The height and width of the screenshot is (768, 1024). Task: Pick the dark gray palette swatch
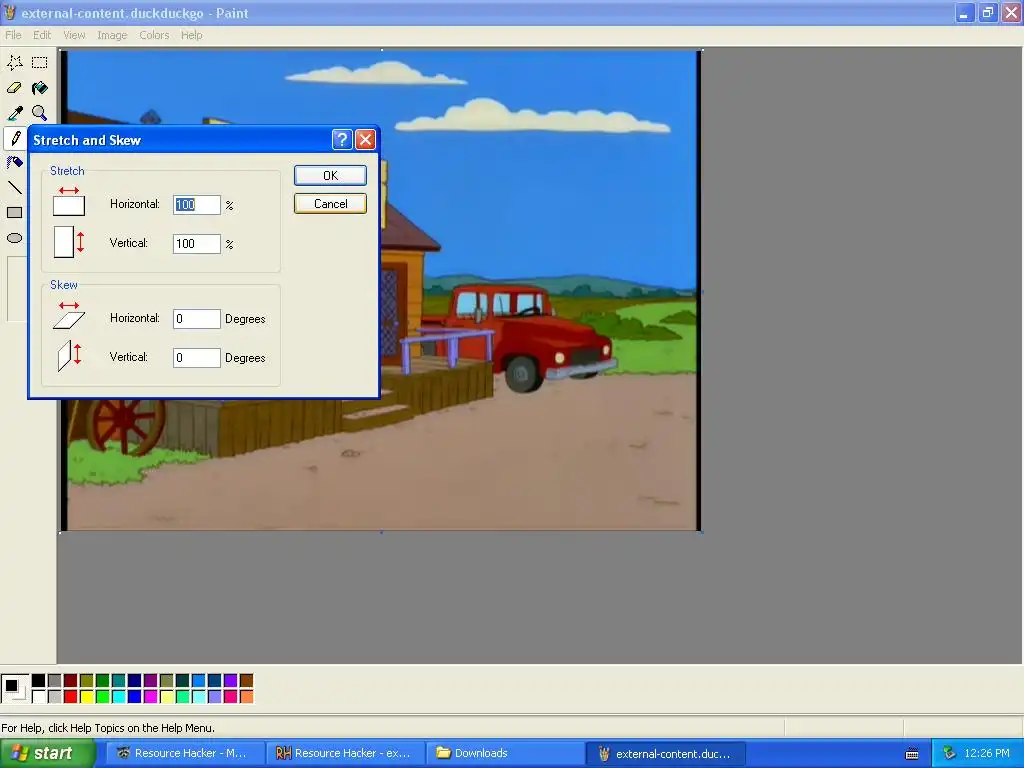point(55,680)
